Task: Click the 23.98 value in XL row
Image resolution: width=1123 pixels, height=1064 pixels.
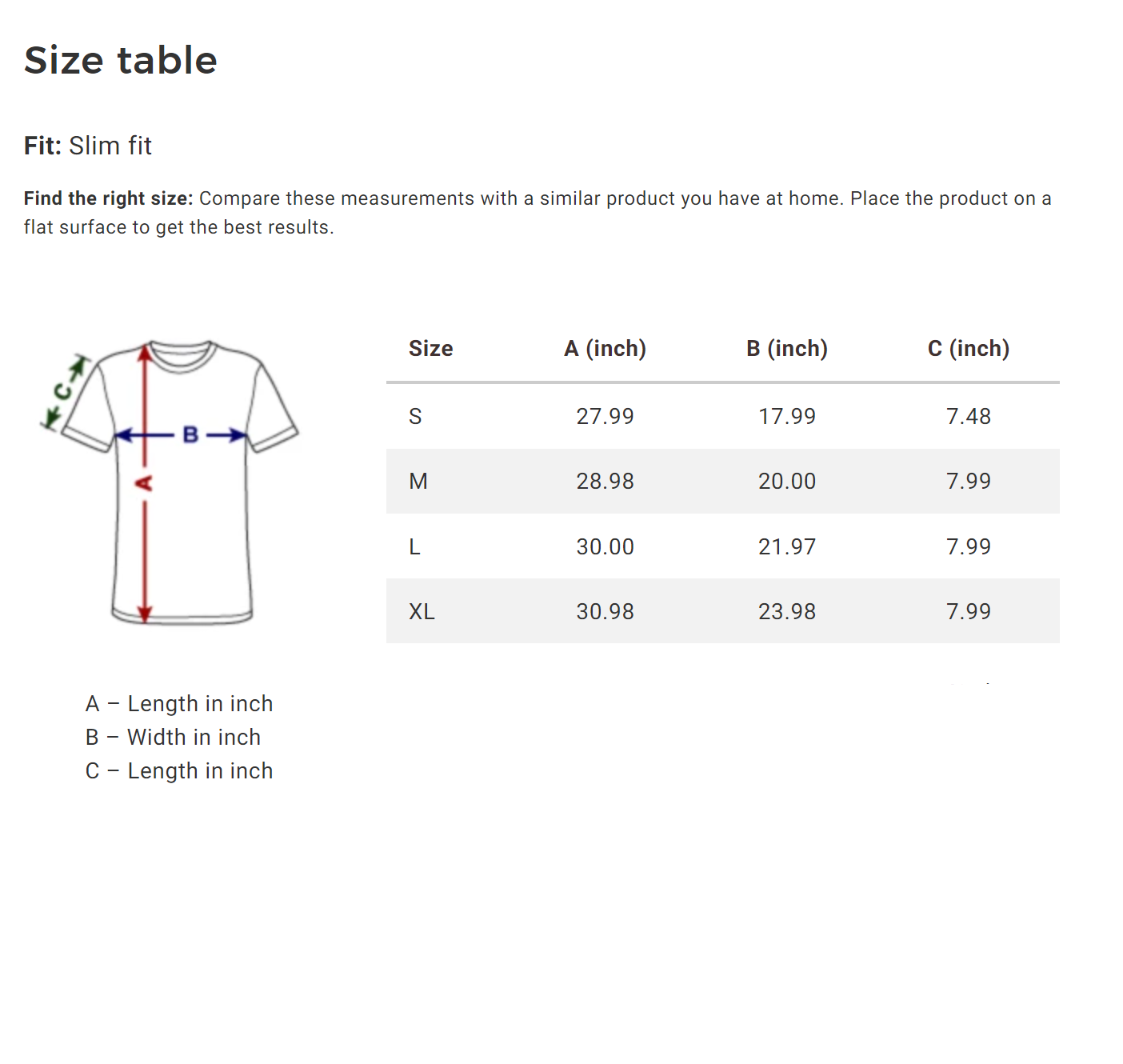Action: click(787, 612)
